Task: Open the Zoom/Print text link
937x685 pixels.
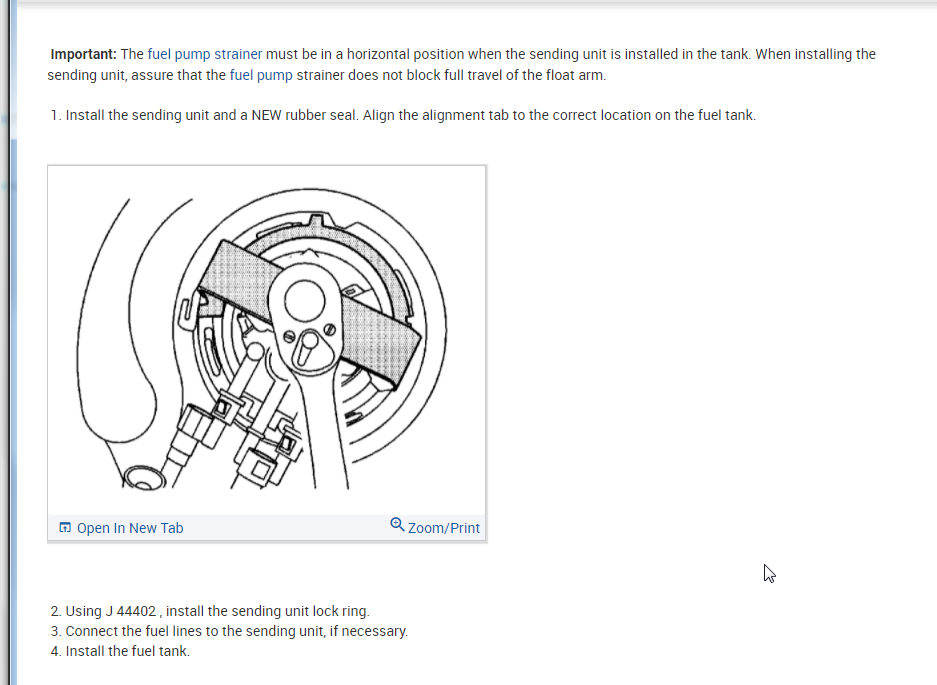Action: [x=443, y=528]
